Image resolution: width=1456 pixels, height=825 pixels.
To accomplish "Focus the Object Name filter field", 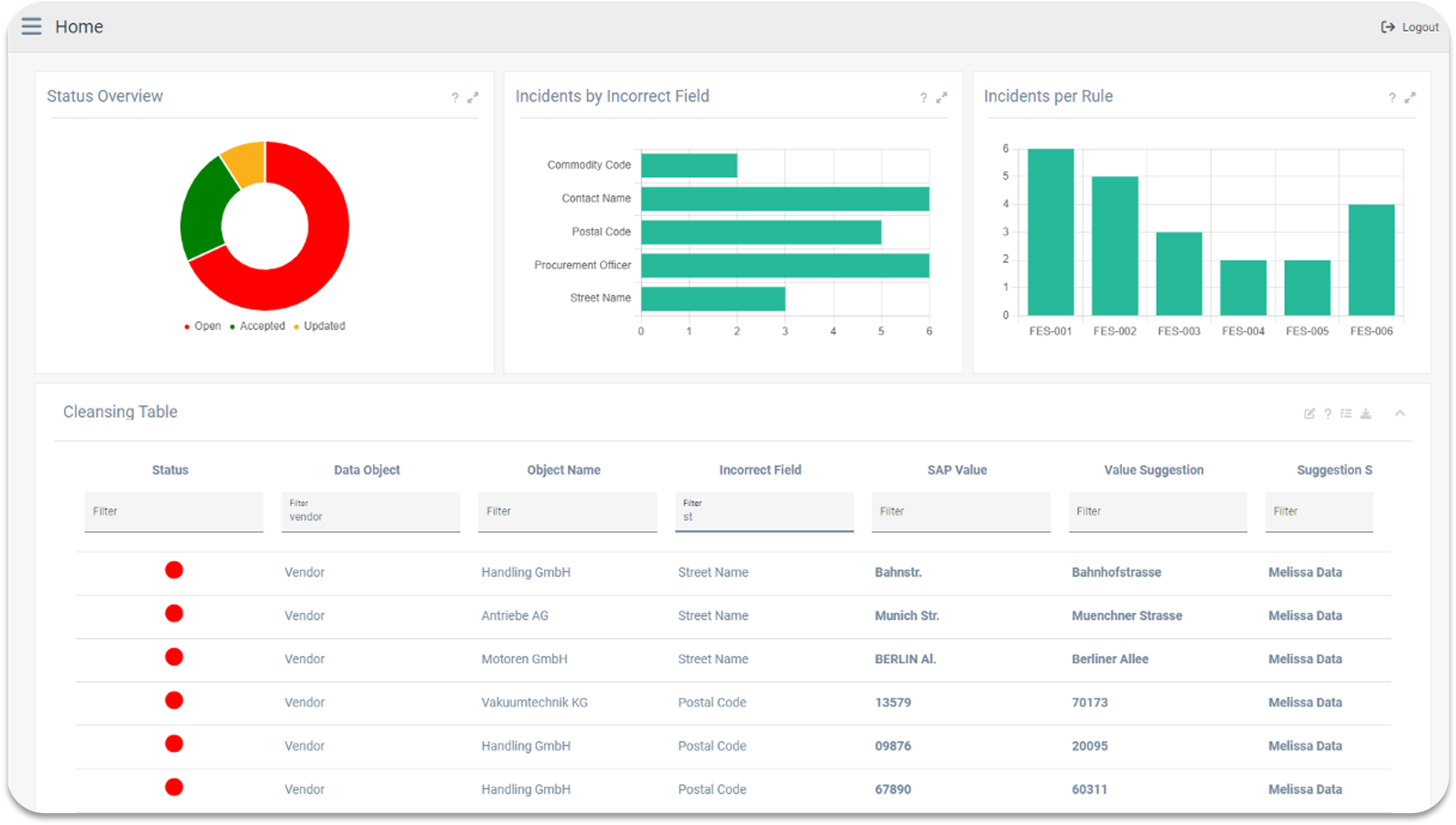I will (x=566, y=512).
